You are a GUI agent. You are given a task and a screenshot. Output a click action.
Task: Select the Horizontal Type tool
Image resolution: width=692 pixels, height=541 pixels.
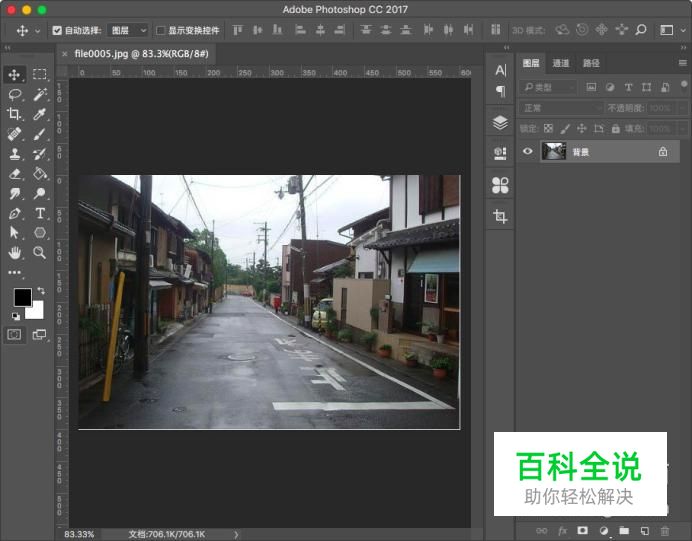pos(40,213)
